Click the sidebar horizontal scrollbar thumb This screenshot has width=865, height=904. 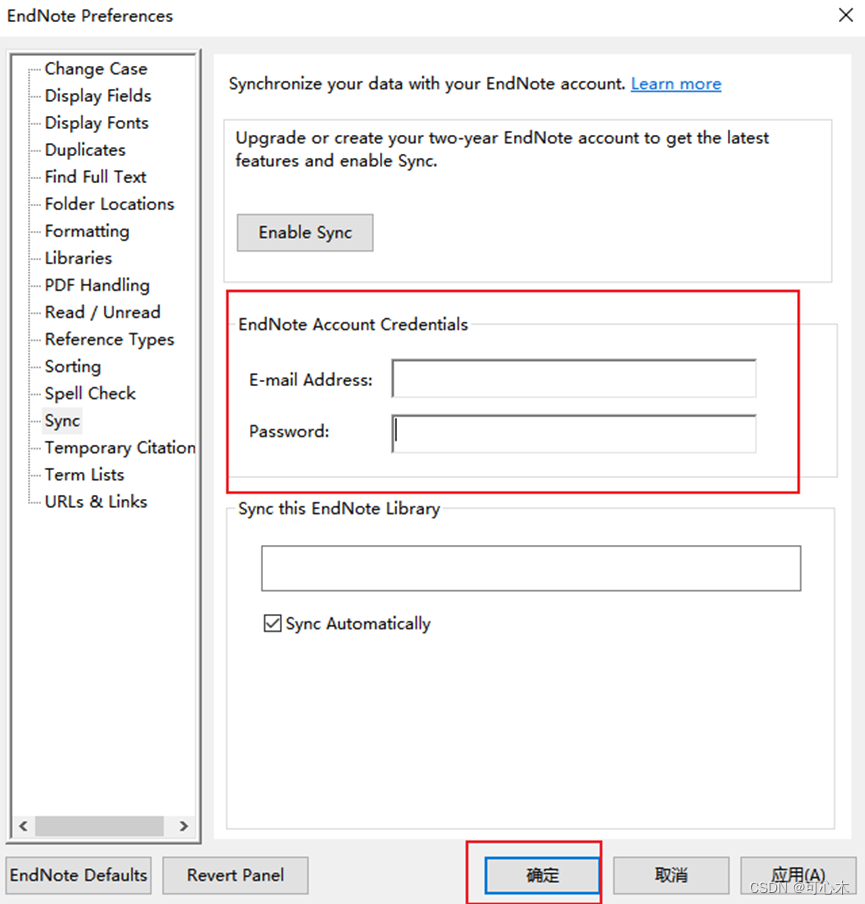(99, 826)
